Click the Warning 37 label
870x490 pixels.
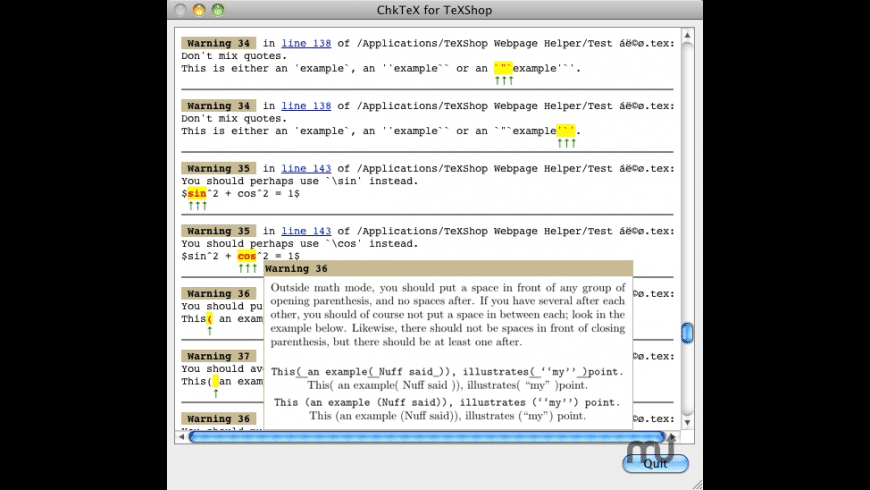pyautogui.click(x=219, y=356)
